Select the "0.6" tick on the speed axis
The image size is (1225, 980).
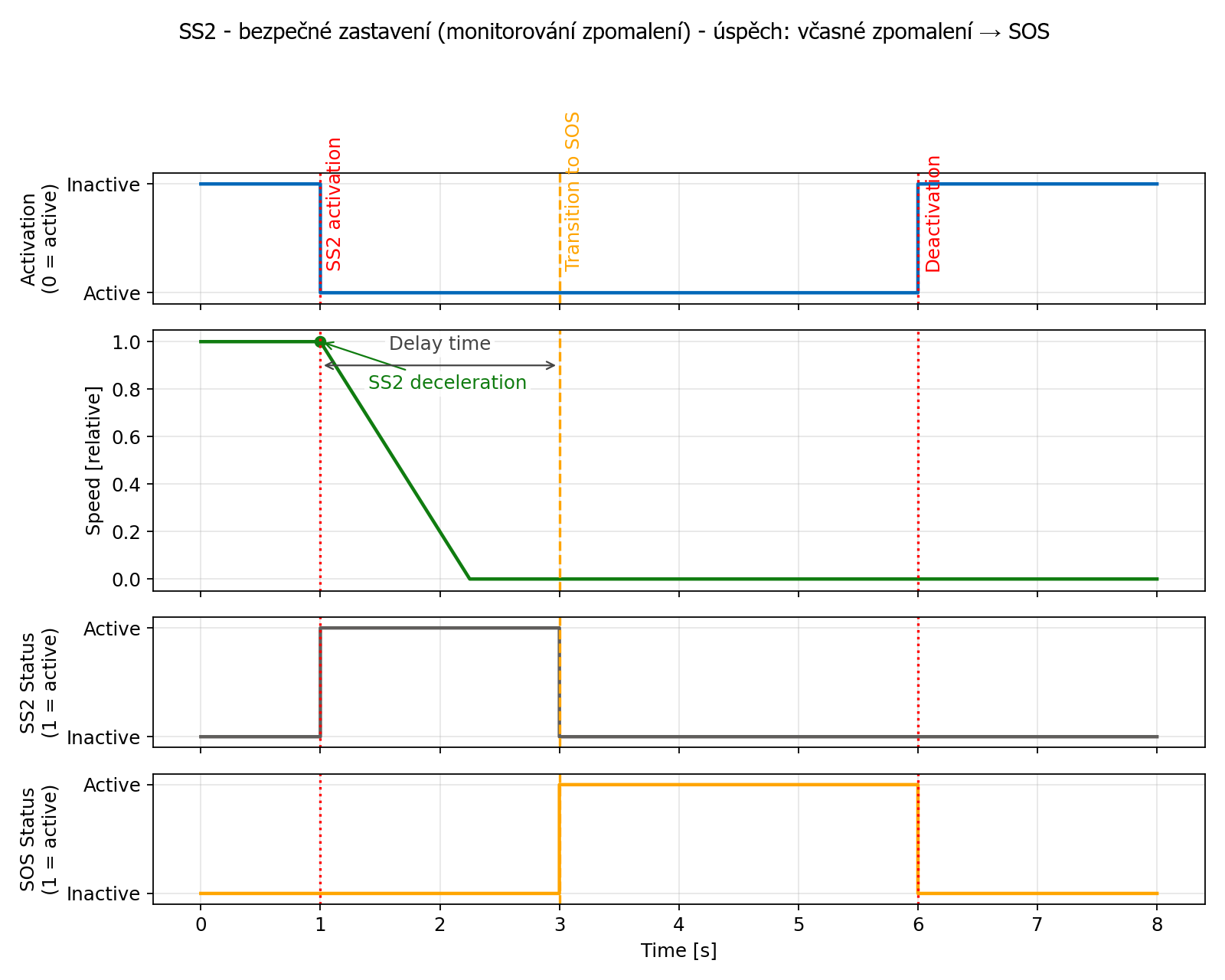(126, 437)
